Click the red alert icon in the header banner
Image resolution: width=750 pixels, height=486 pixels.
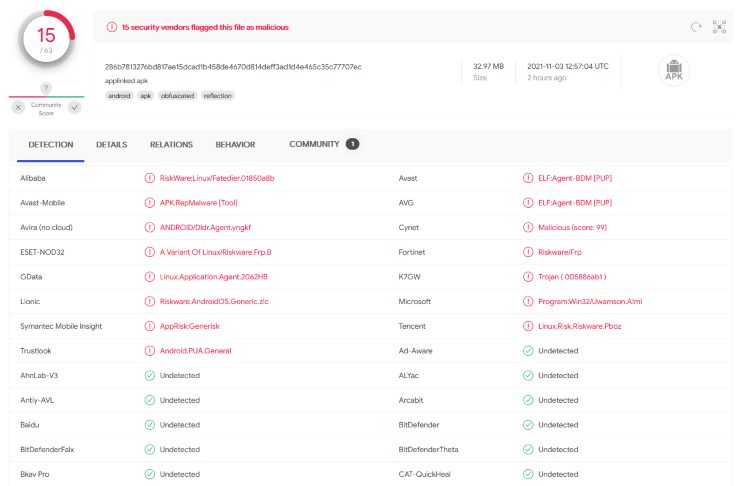[111, 27]
